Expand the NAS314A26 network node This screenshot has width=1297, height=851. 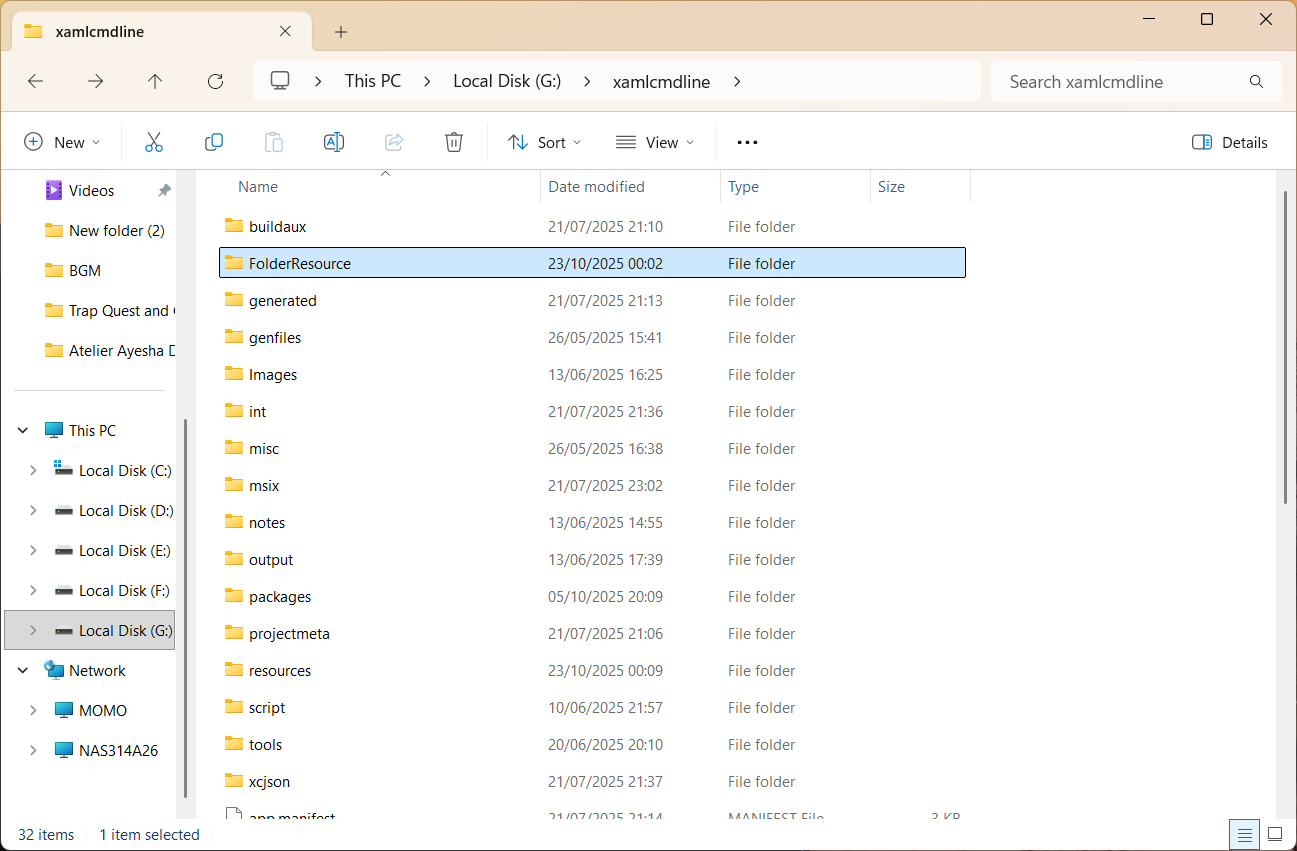(x=33, y=750)
